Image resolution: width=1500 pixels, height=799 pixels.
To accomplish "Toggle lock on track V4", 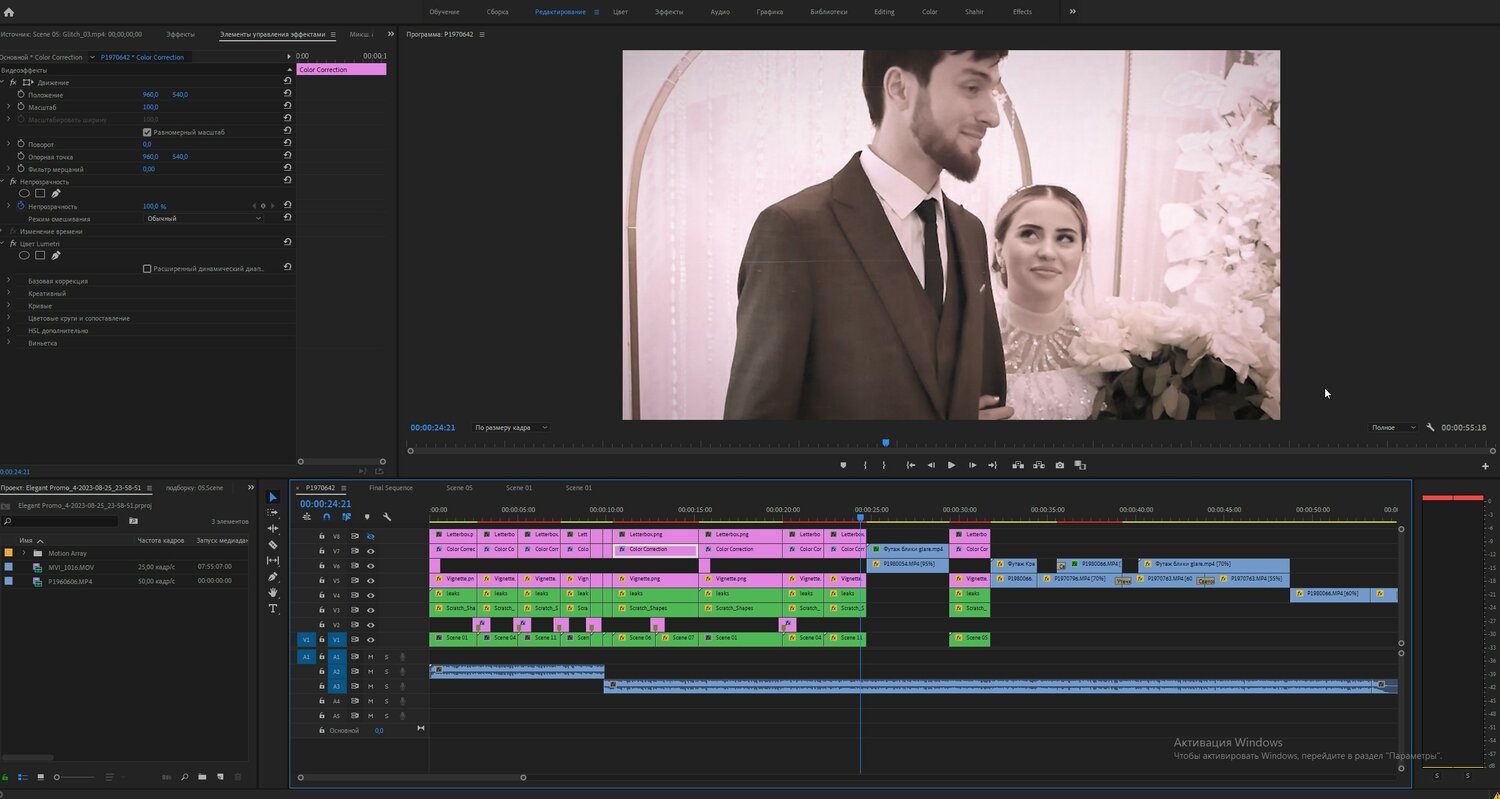I will coord(322,595).
